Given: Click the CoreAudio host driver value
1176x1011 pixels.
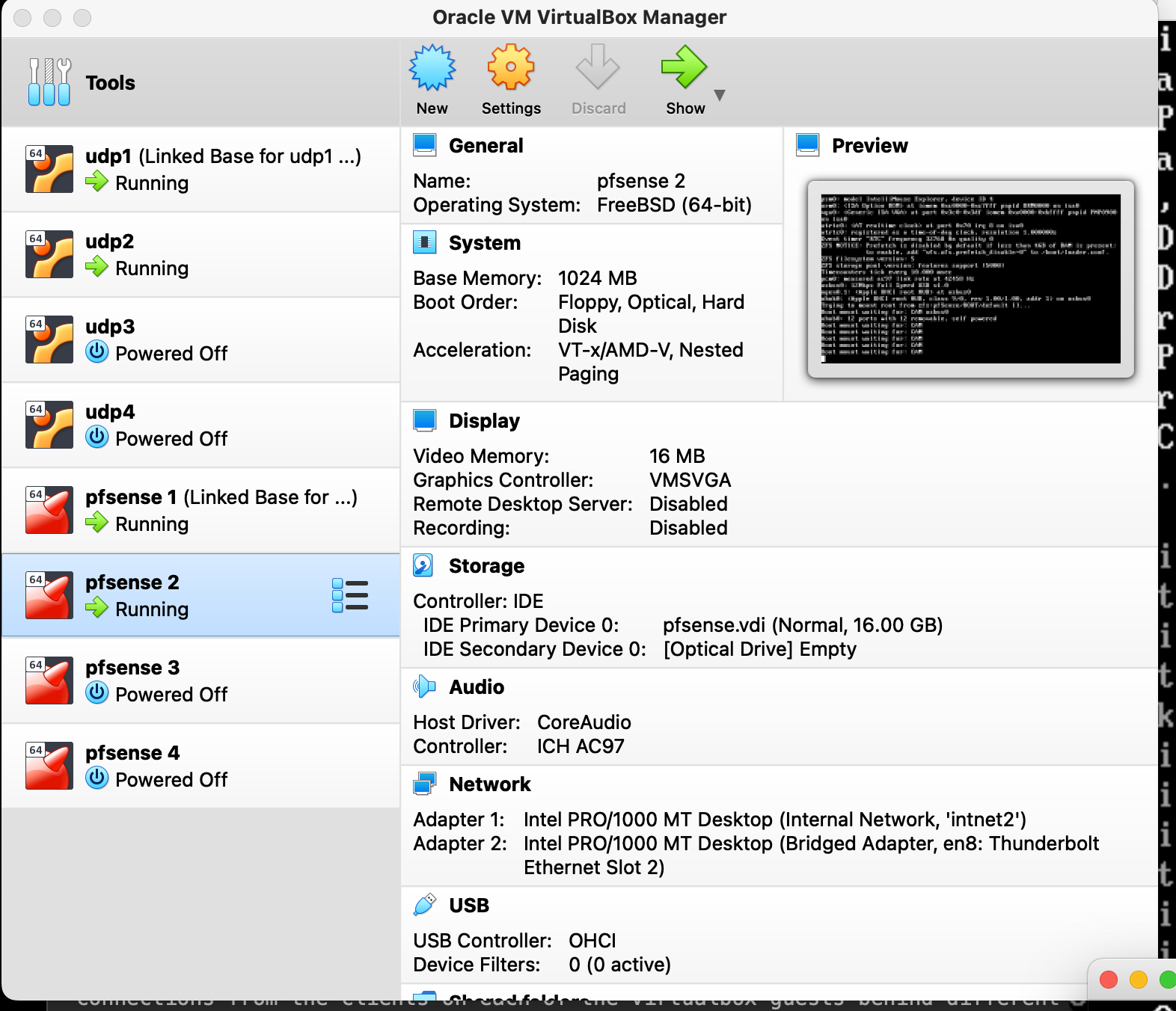Looking at the screenshot, I should pyautogui.click(x=584, y=722).
